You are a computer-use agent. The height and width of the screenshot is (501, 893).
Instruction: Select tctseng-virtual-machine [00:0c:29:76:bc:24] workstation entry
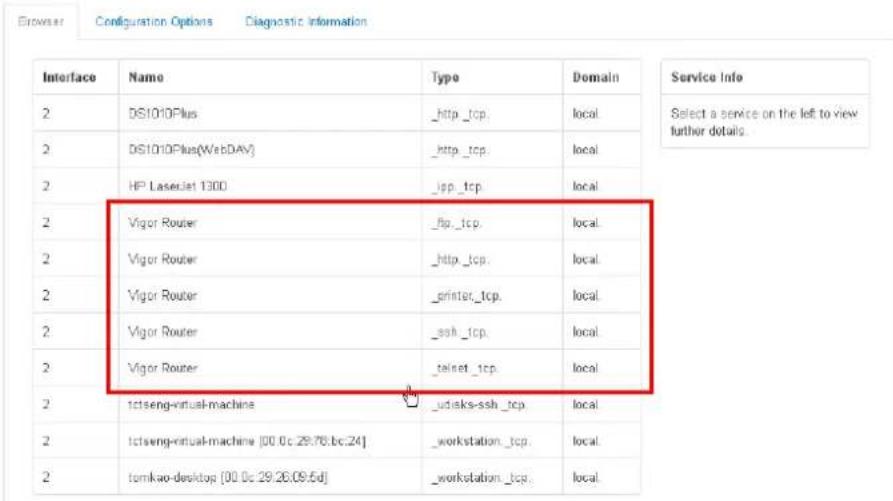(247, 441)
